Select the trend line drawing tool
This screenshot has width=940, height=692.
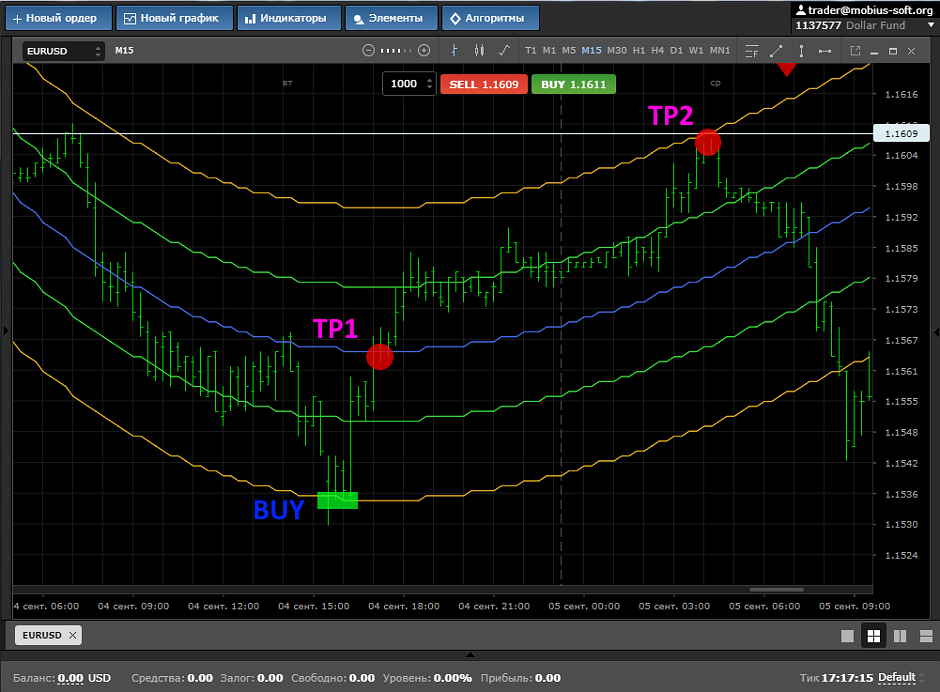pyautogui.click(x=776, y=50)
